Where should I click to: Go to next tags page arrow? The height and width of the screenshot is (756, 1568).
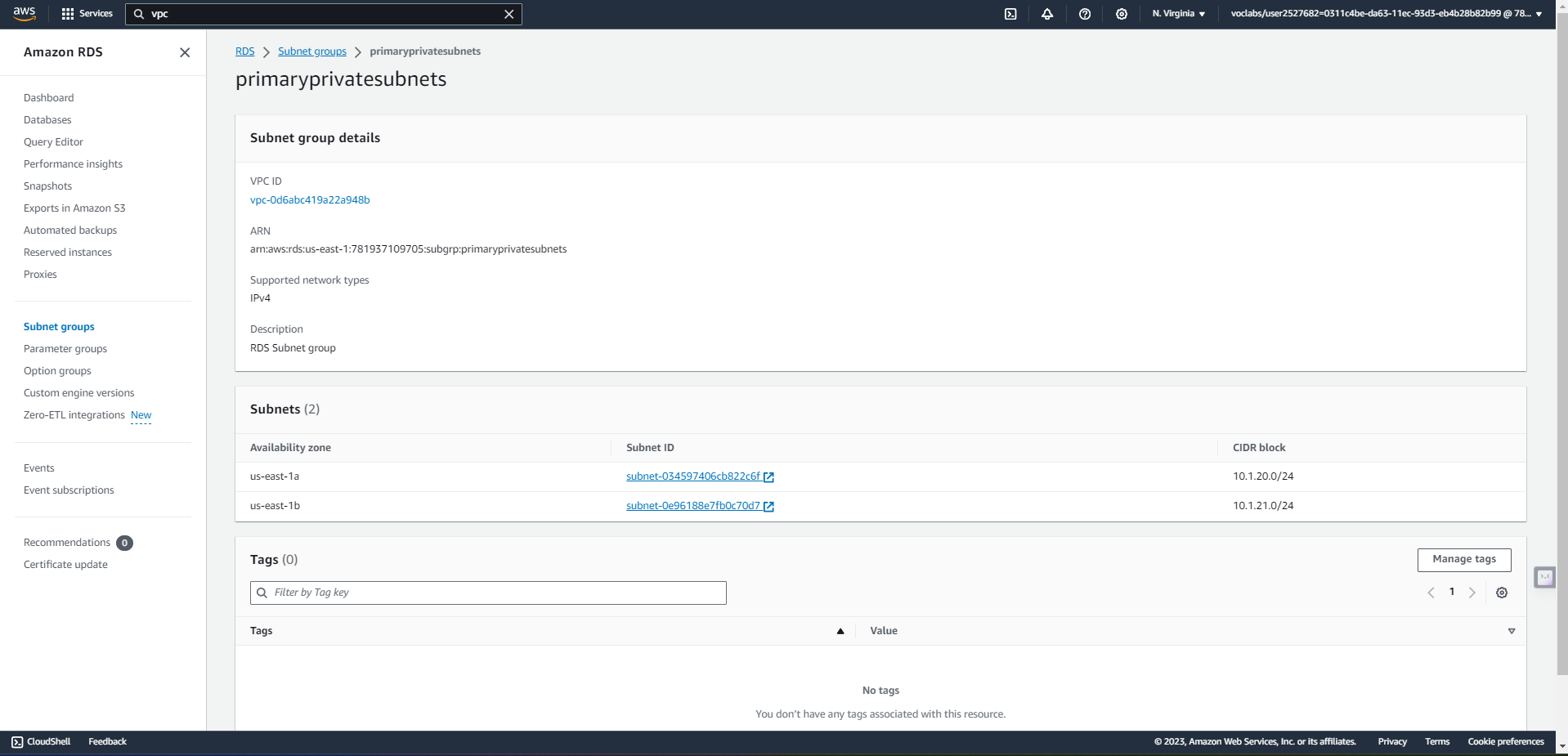tap(1472, 593)
